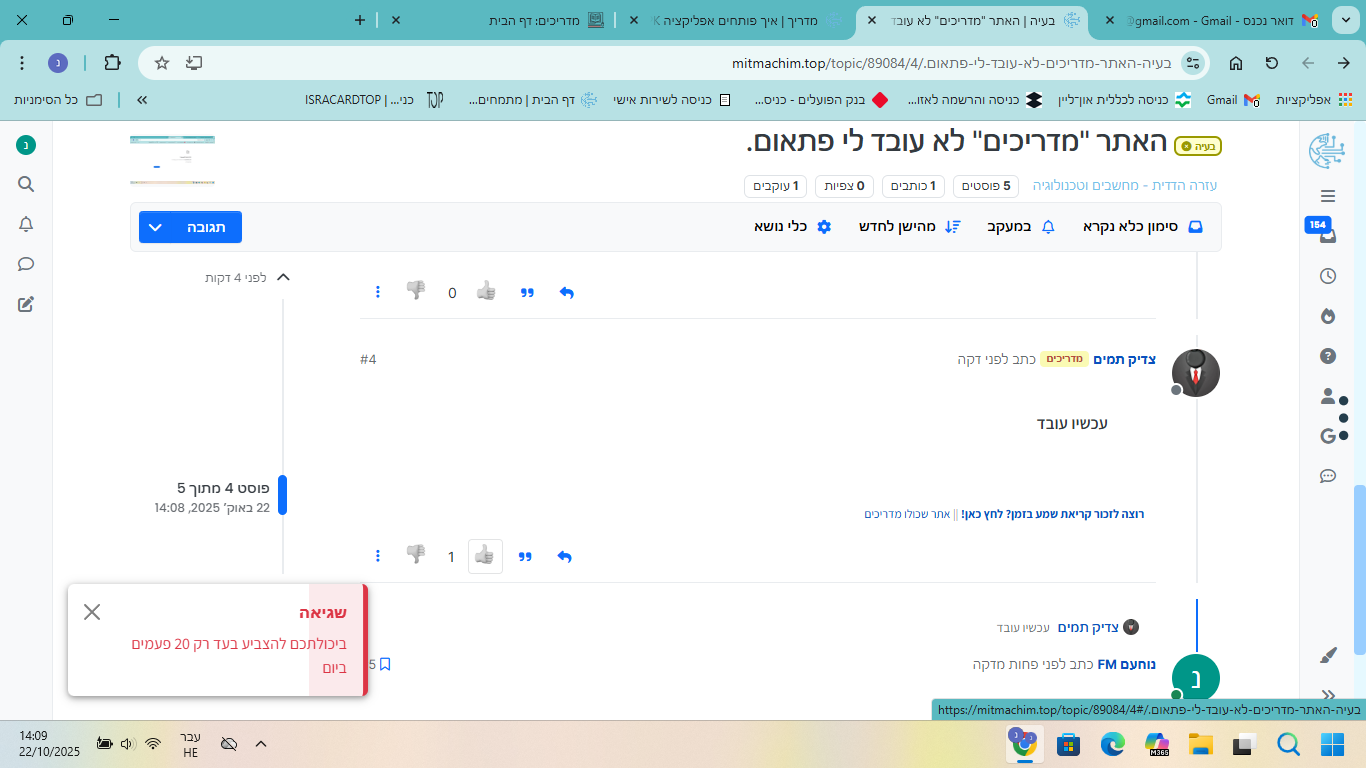Viewport: 1366px width, 768px height.
Task: Open the notifications bell in the sidebar
Action: coord(25,224)
